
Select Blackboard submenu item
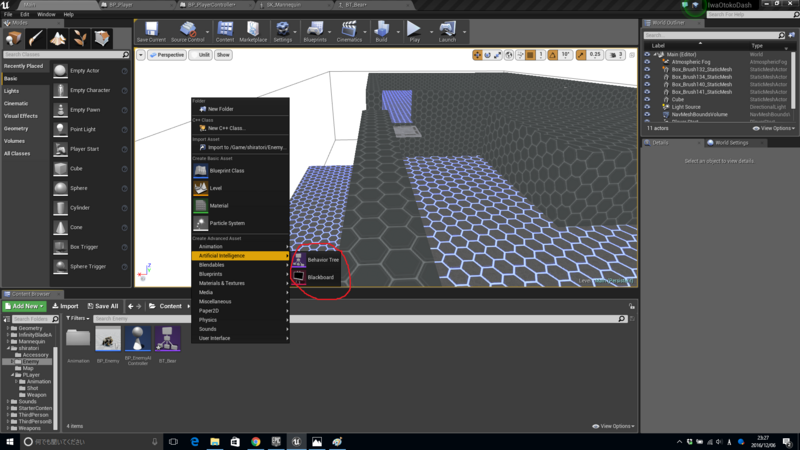click(x=316, y=277)
